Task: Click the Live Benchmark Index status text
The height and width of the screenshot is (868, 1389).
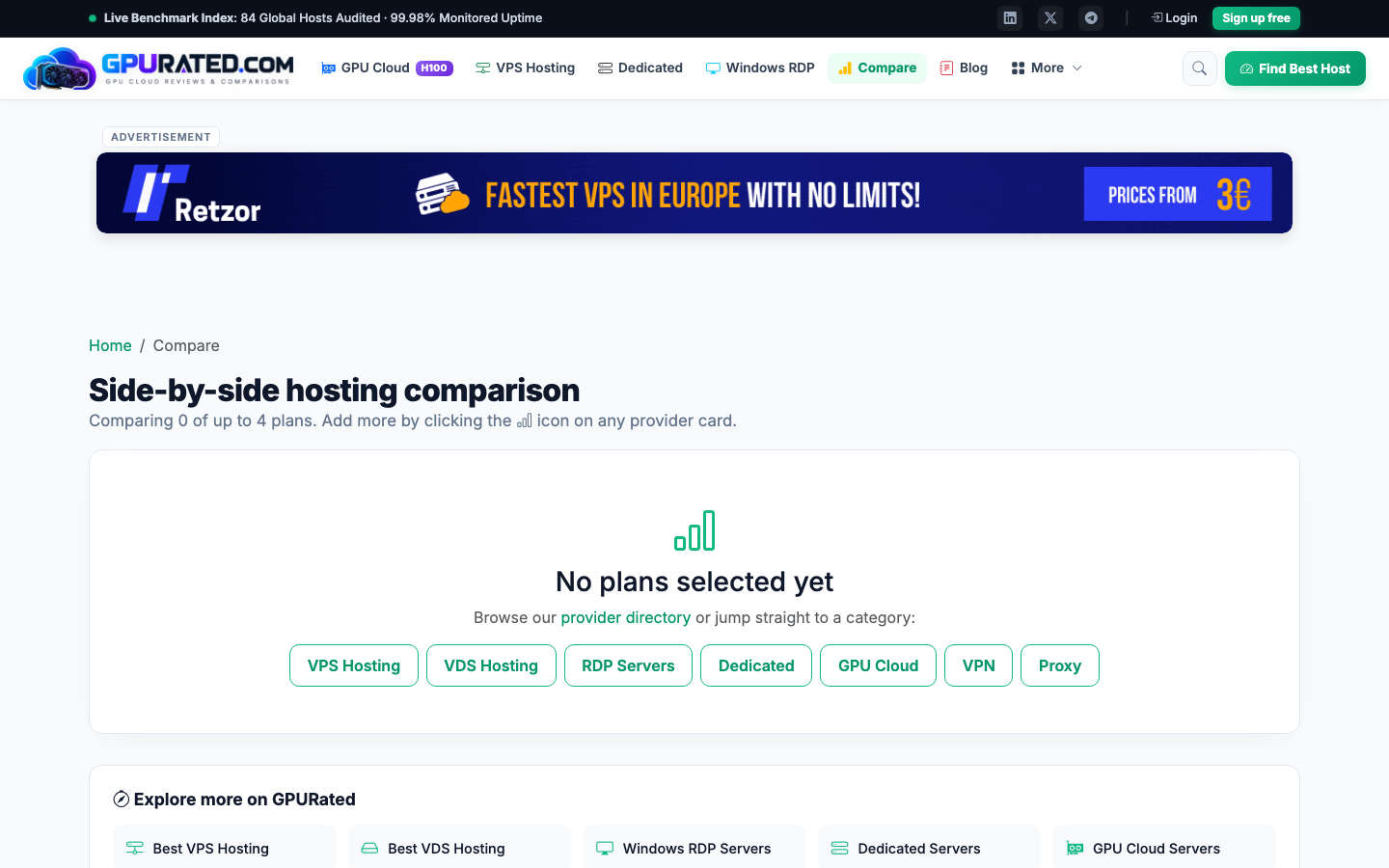Action: click(323, 17)
